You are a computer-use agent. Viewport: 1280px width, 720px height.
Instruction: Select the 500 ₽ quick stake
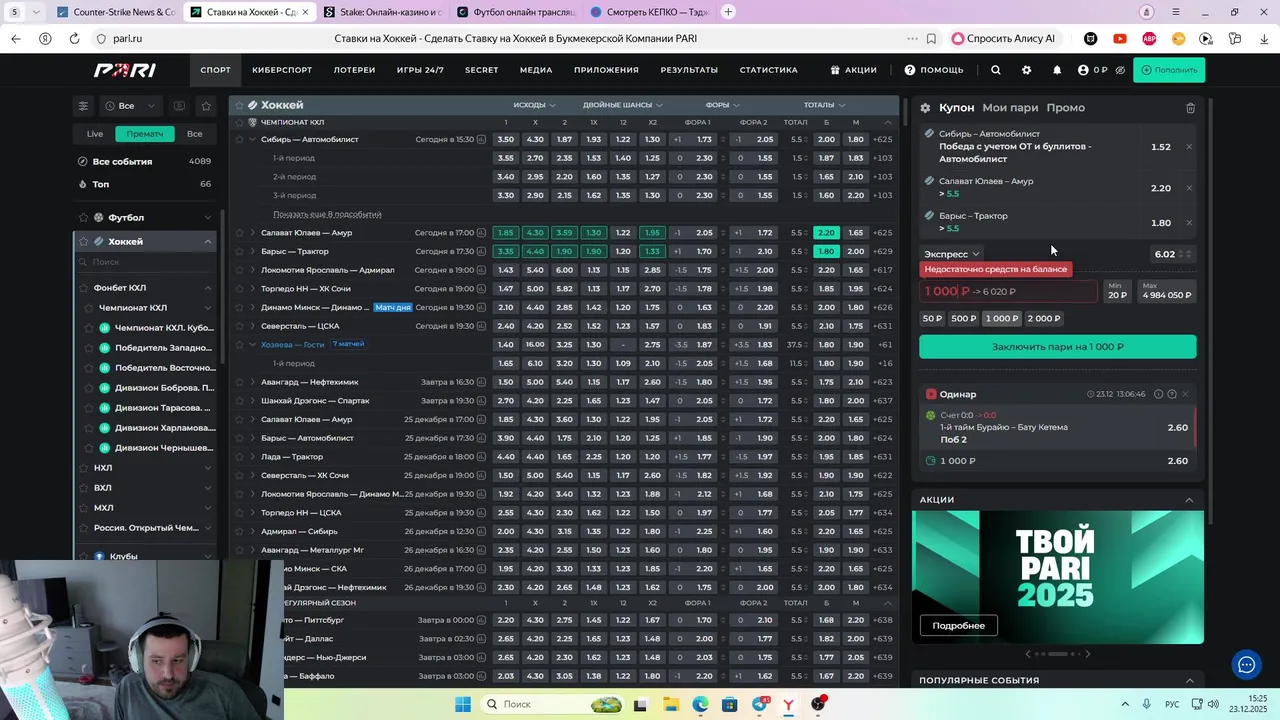point(963,319)
